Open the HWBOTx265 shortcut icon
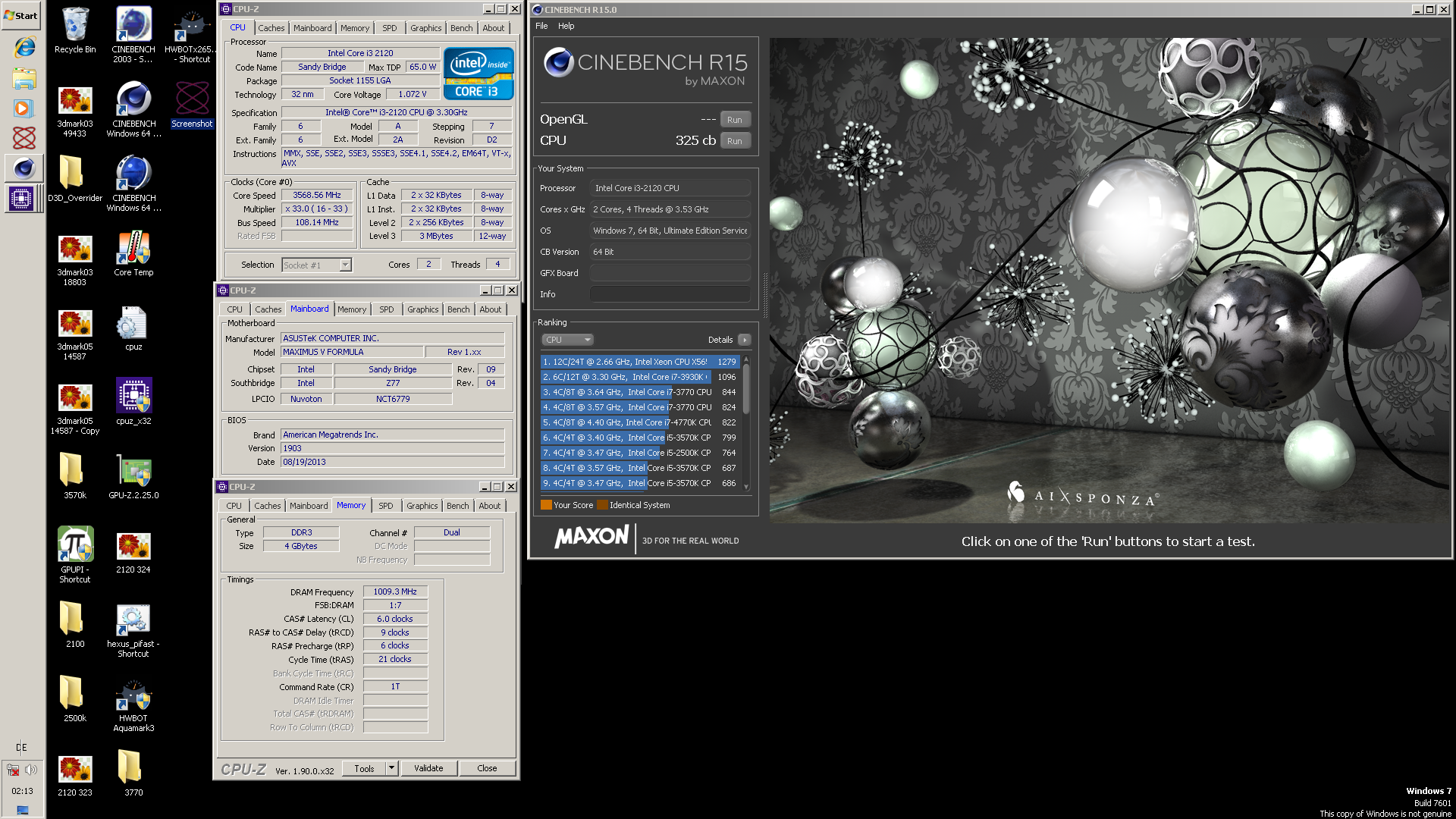The image size is (1456, 819). 192,34
